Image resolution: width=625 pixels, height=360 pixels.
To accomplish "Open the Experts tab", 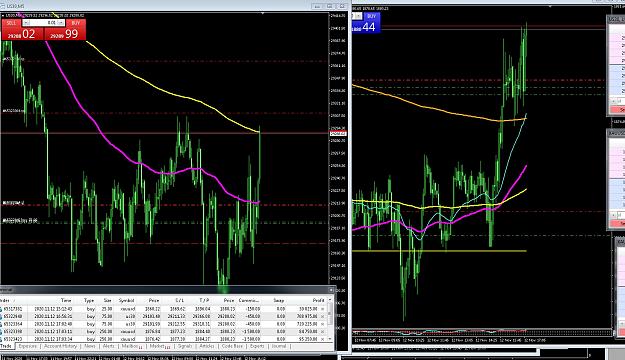I will point(257,346).
